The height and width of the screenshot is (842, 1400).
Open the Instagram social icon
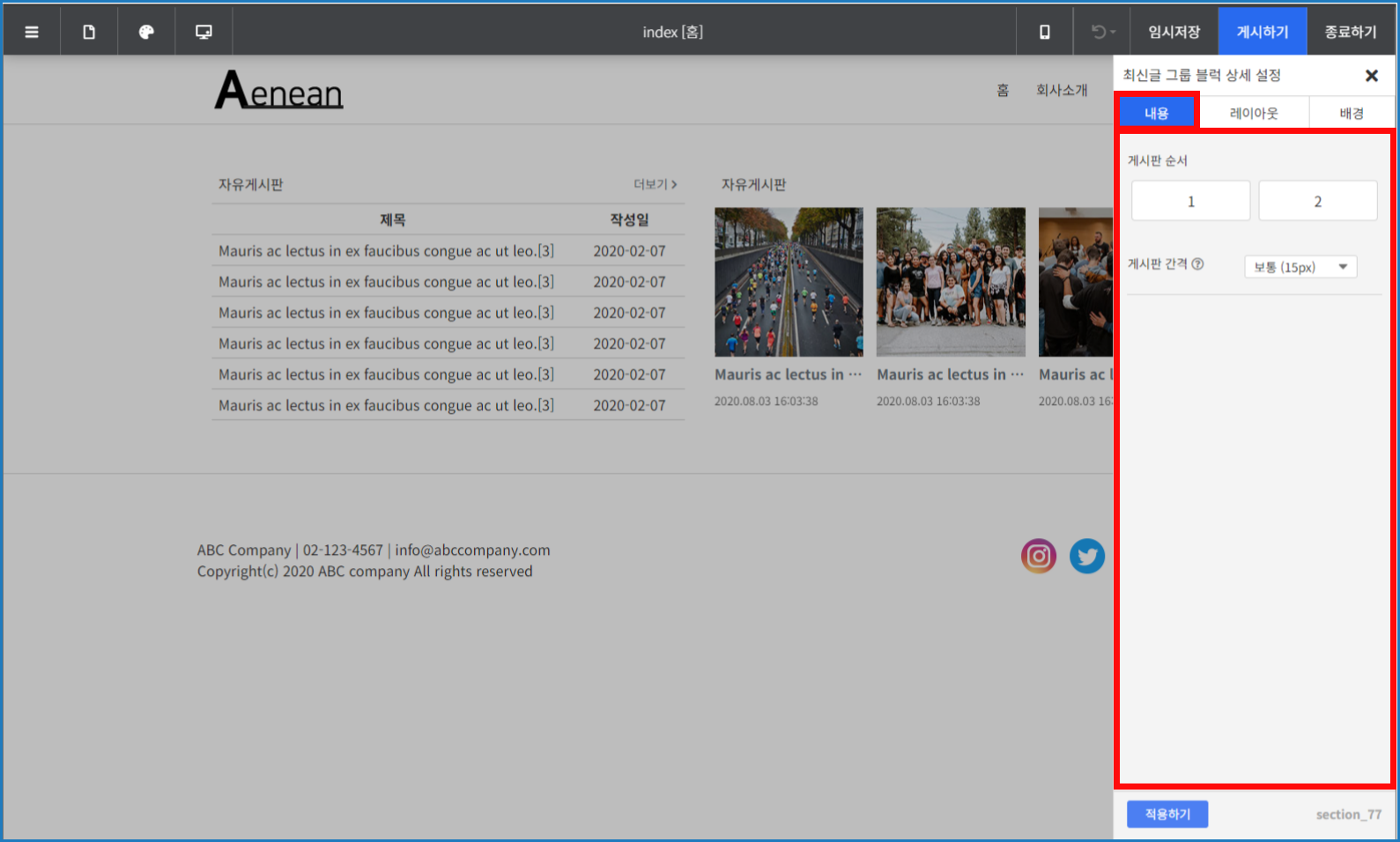(x=1038, y=557)
